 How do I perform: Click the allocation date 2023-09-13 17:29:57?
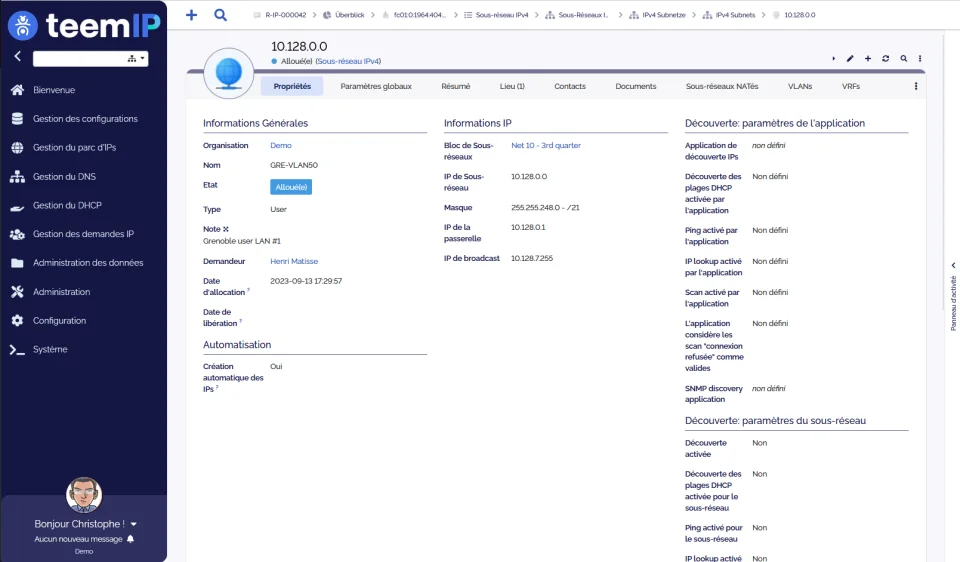tap(306, 281)
